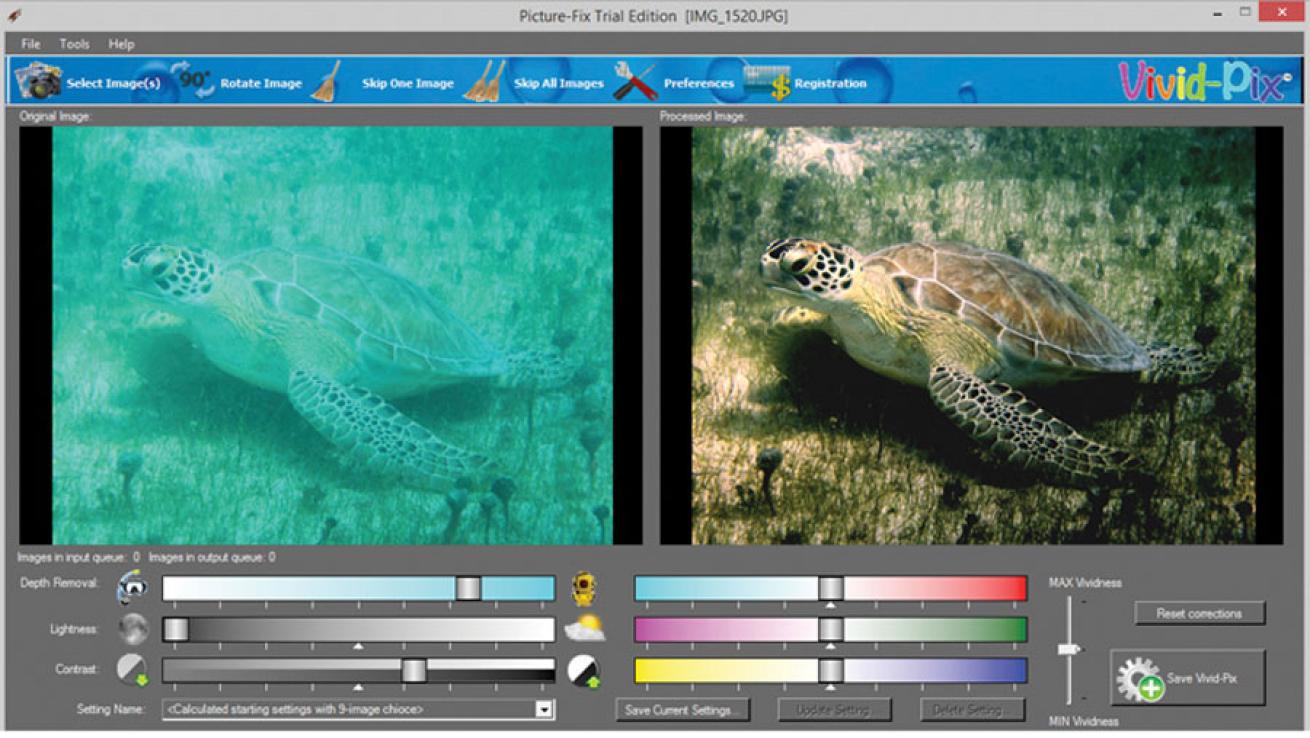Click the Depth Removal slider handle
The width and height of the screenshot is (1310, 738).
click(x=468, y=588)
